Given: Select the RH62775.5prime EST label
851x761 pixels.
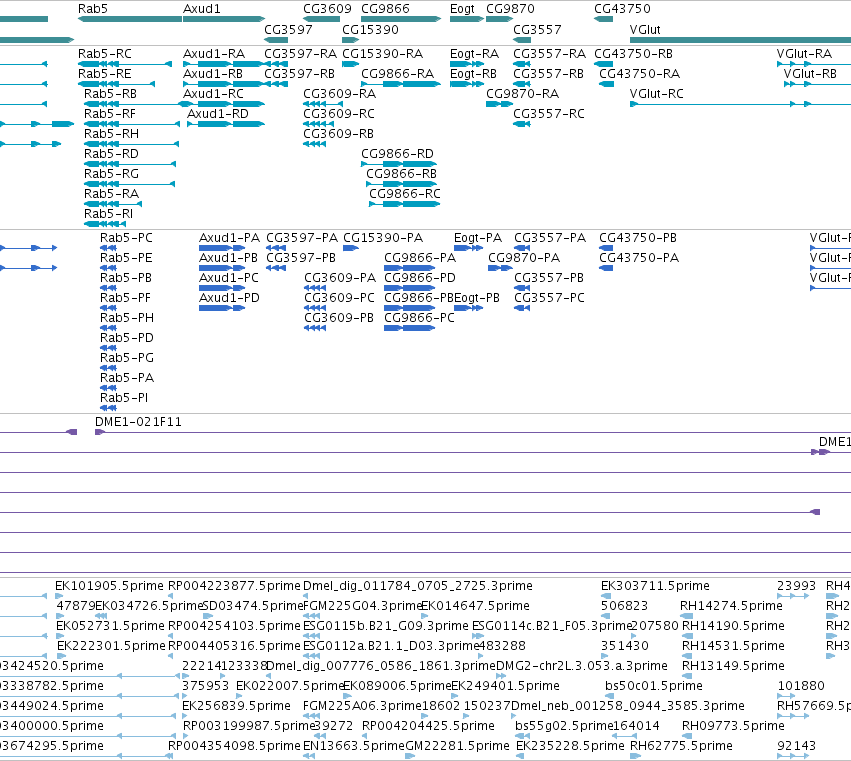Looking at the screenshot, I should (681, 746).
